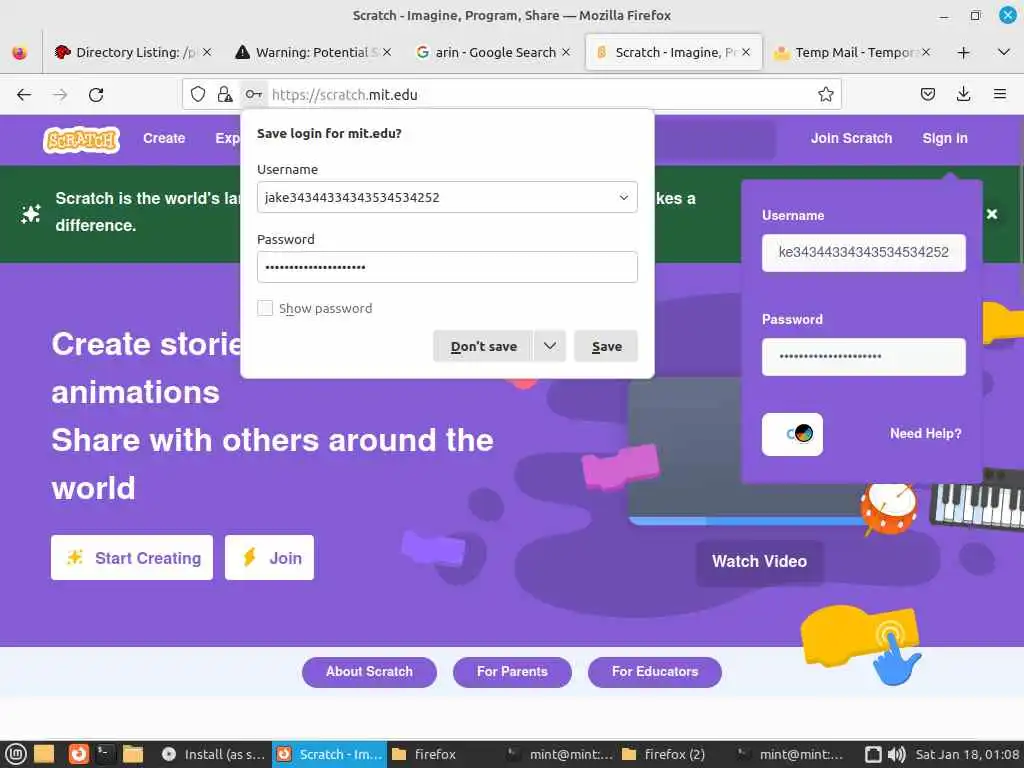The height and width of the screenshot is (768, 1024).
Task: Click Sign in in the navbar
Action: click(x=944, y=138)
